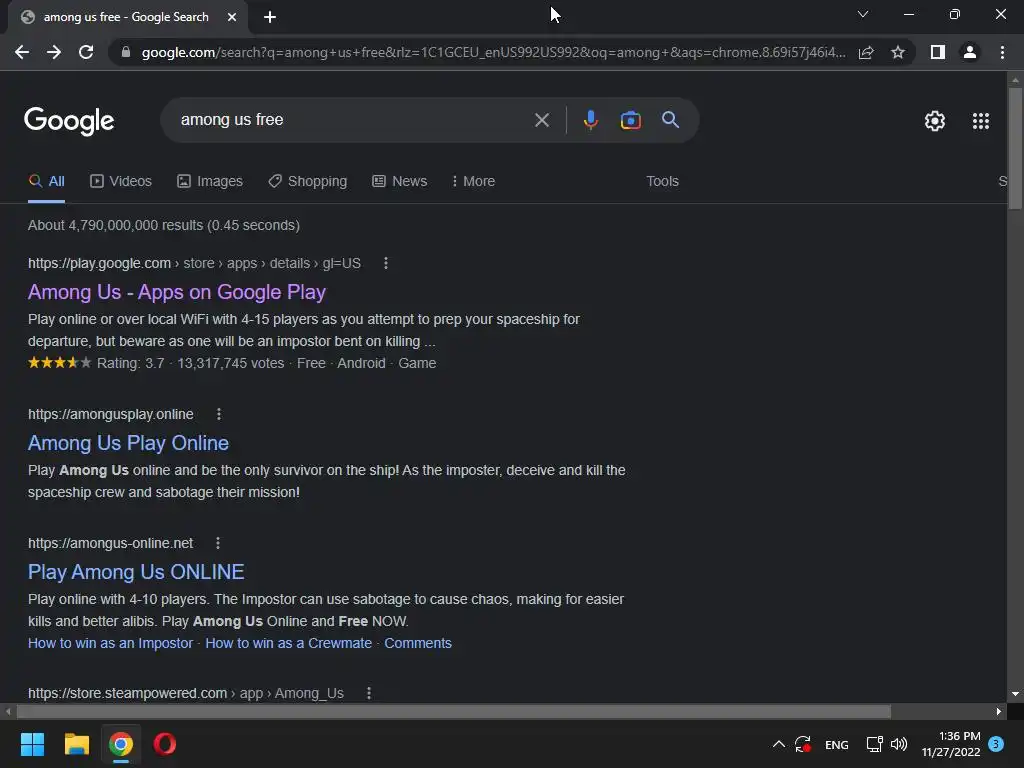
Task: Open How to win as a Crewmate
Action: coord(289,643)
